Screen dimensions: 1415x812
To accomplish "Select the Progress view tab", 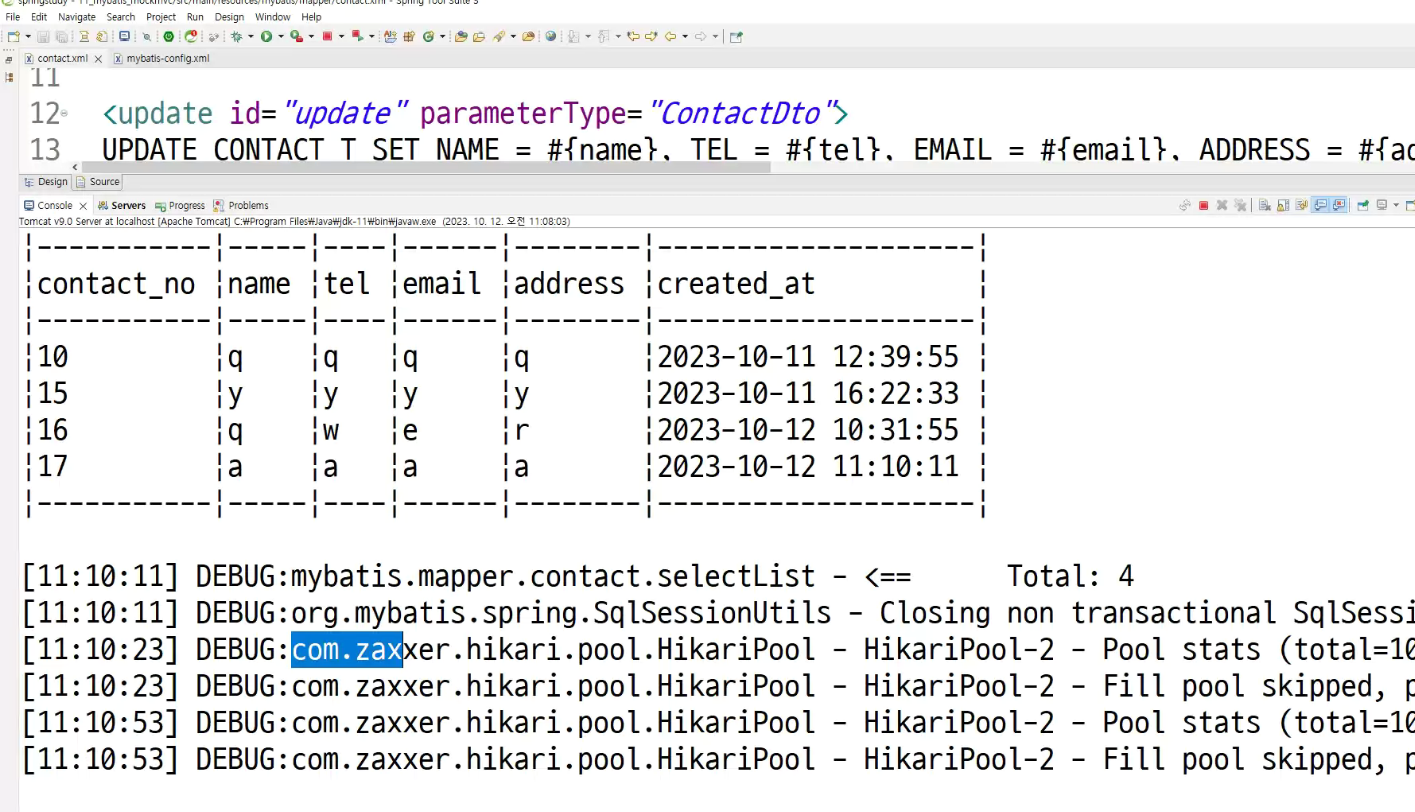I will click(180, 205).
